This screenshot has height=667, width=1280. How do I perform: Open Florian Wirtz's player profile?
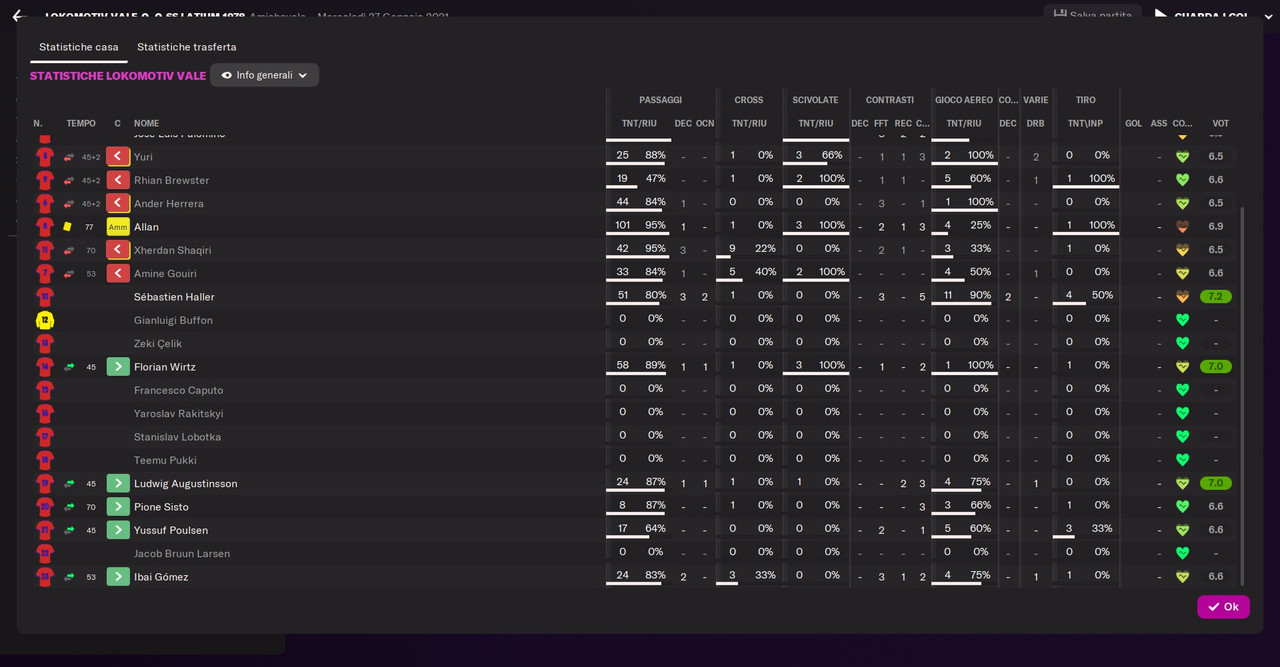(x=165, y=367)
